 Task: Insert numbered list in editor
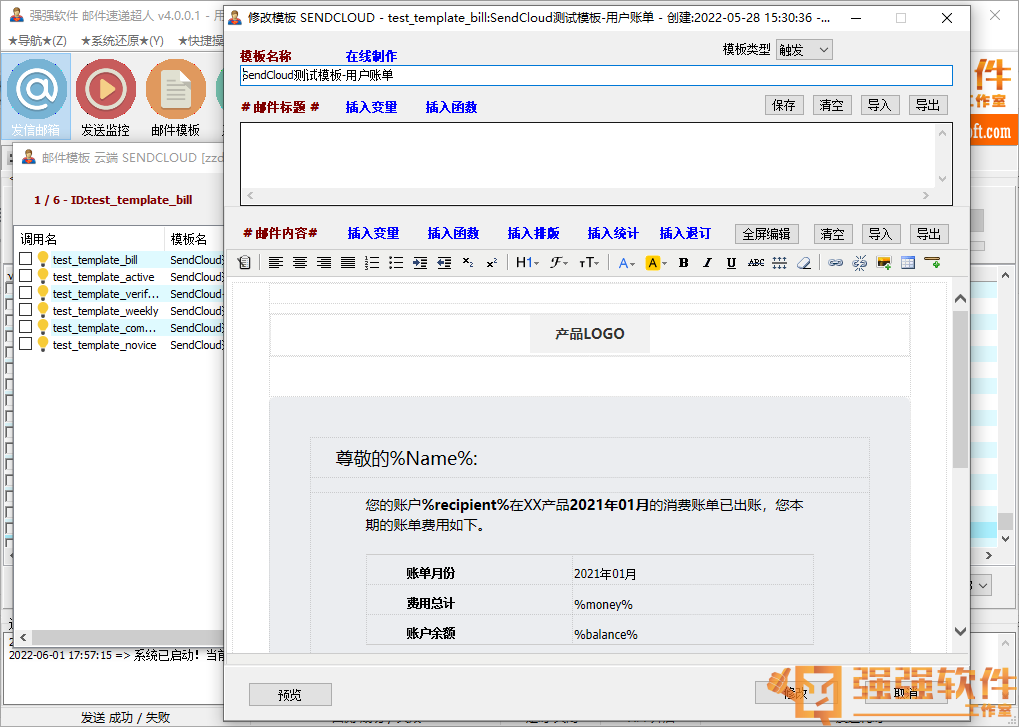372,262
